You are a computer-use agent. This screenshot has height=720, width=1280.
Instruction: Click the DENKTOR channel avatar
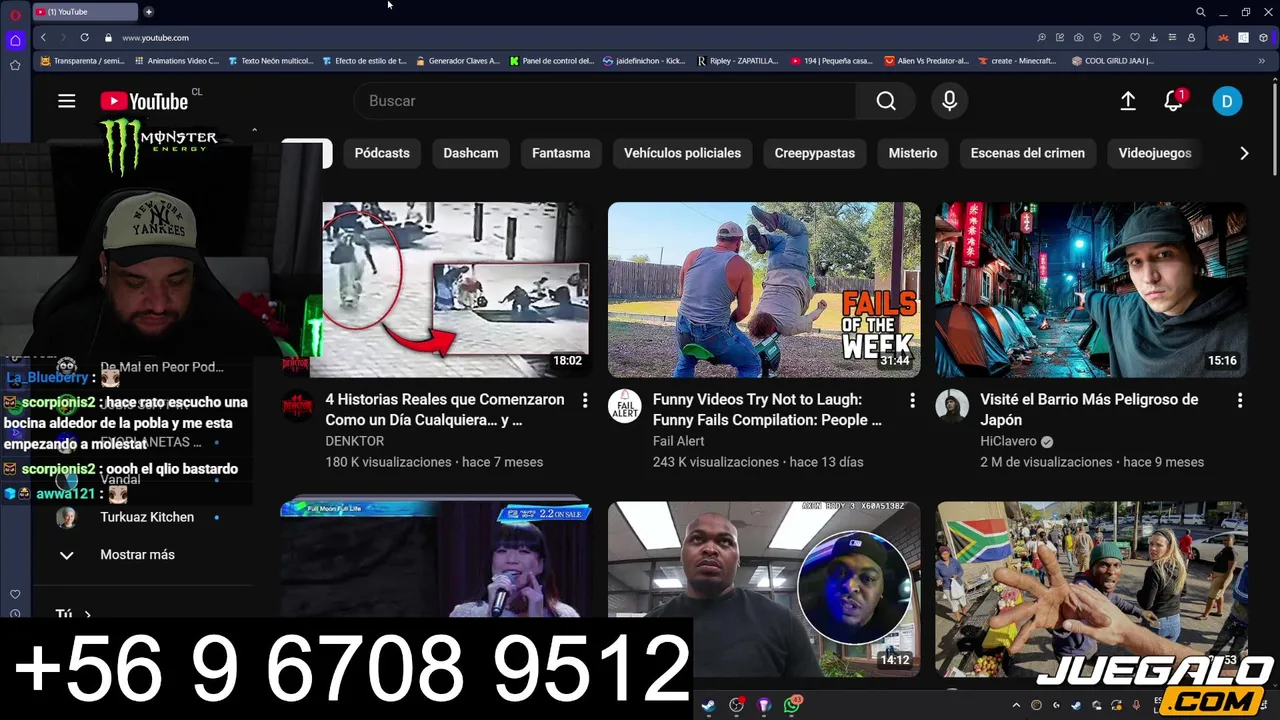pos(297,406)
